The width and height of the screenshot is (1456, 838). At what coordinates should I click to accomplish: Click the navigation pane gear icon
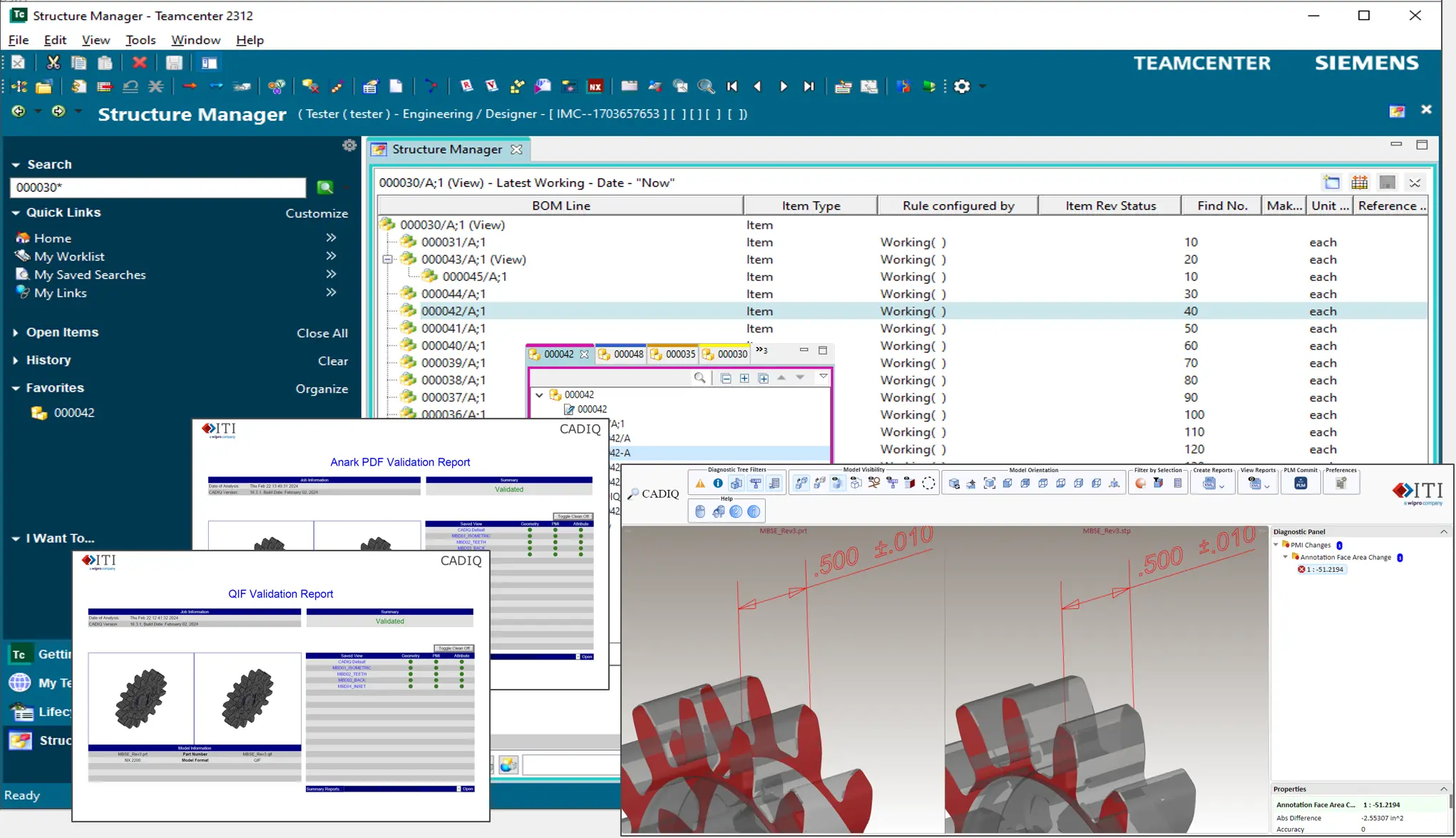[349, 145]
